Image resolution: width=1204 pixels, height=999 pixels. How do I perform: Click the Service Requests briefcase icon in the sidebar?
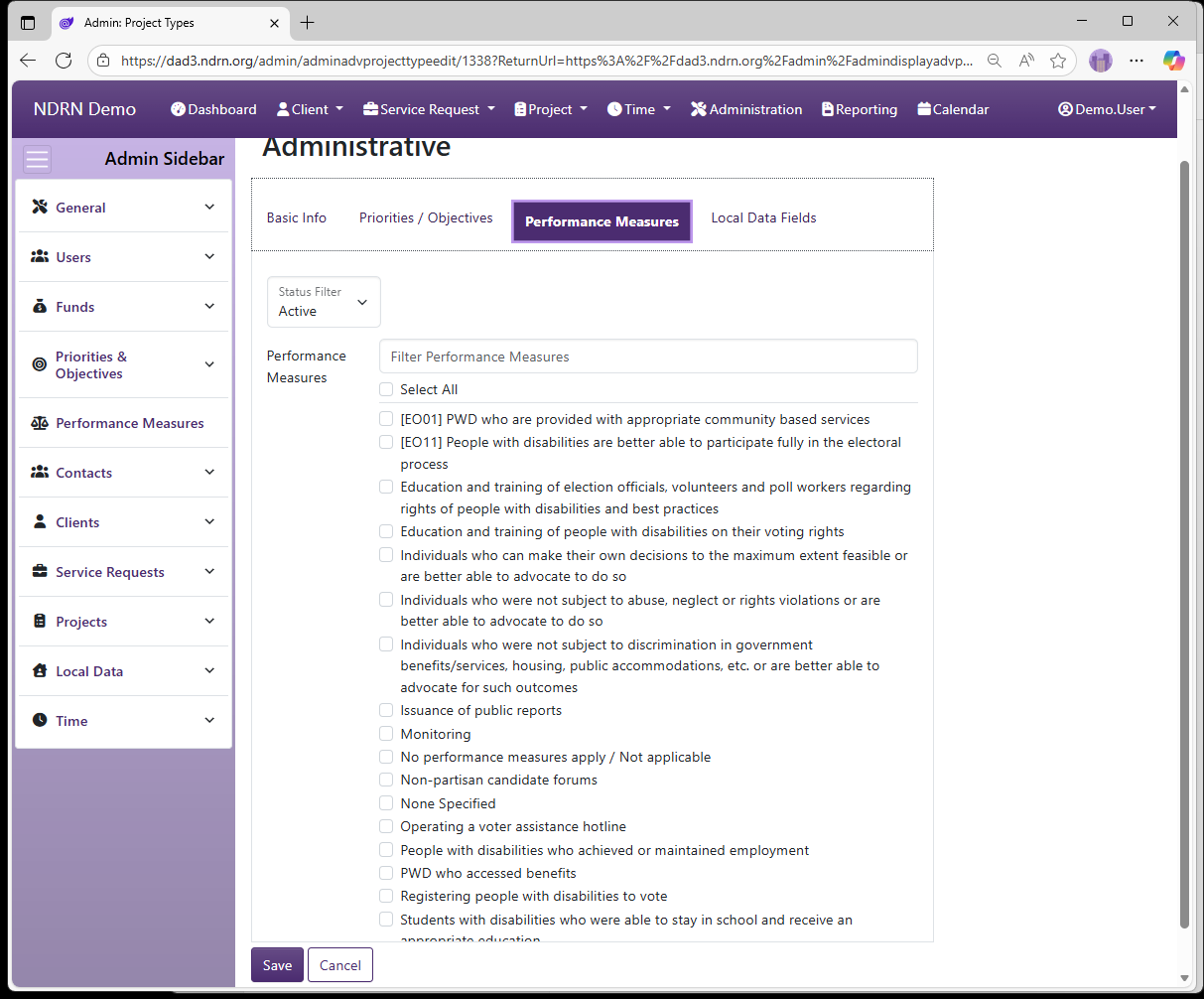pyautogui.click(x=40, y=571)
